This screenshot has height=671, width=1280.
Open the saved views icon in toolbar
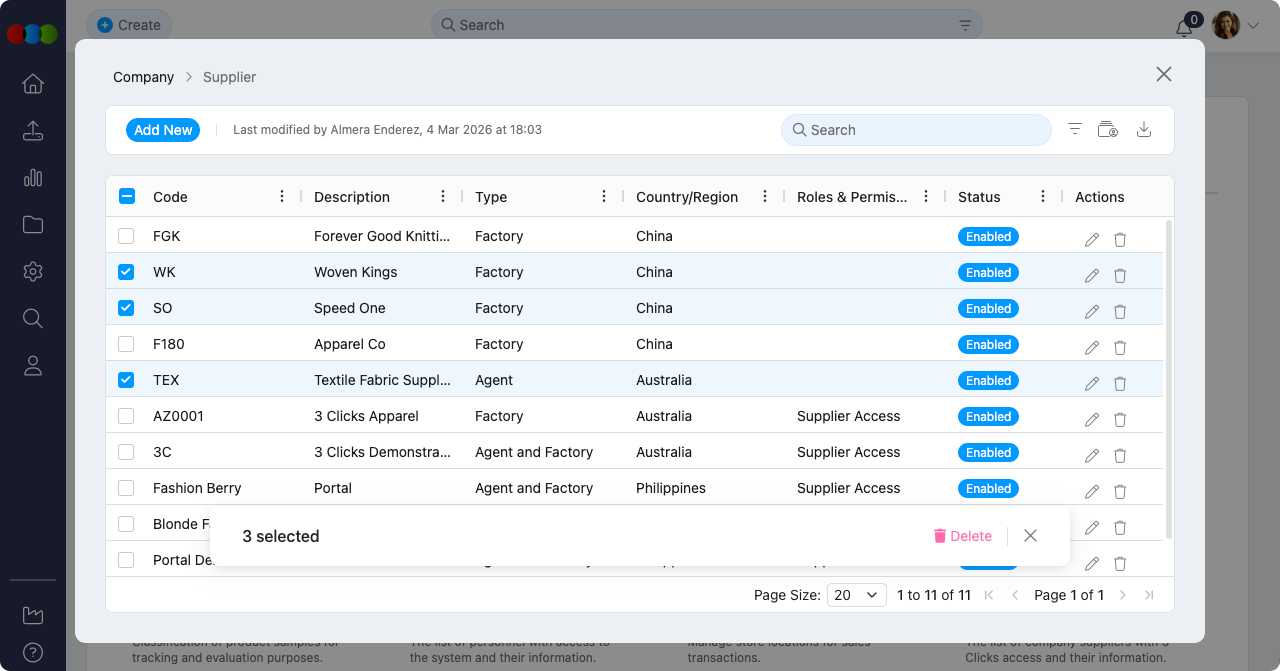point(1108,129)
